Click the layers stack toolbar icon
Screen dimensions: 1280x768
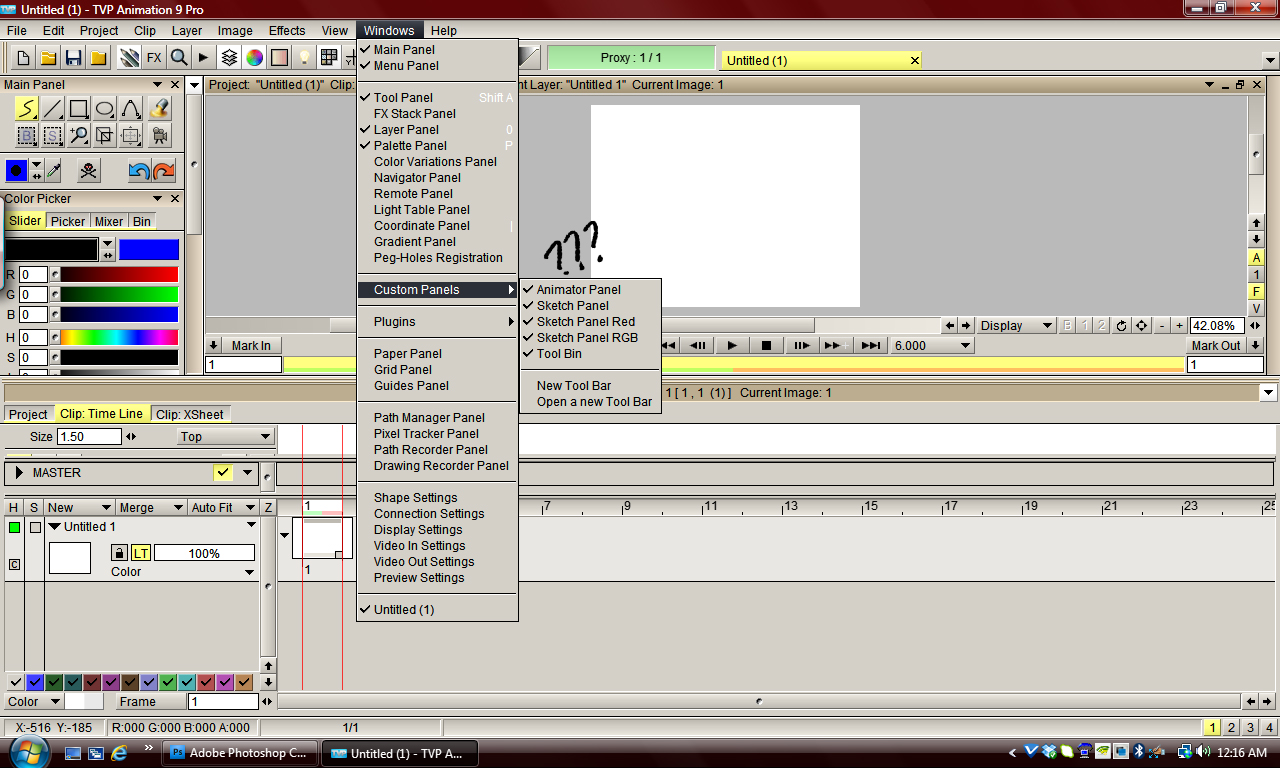coord(229,58)
